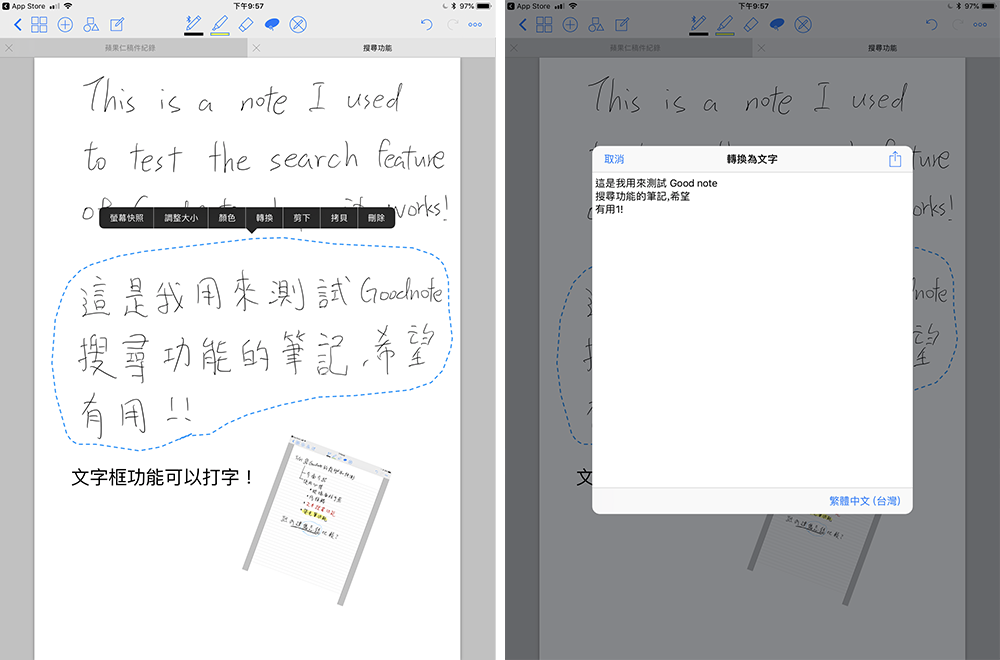Select the 搜尋功能 tab in right screenshot

(x=883, y=48)
